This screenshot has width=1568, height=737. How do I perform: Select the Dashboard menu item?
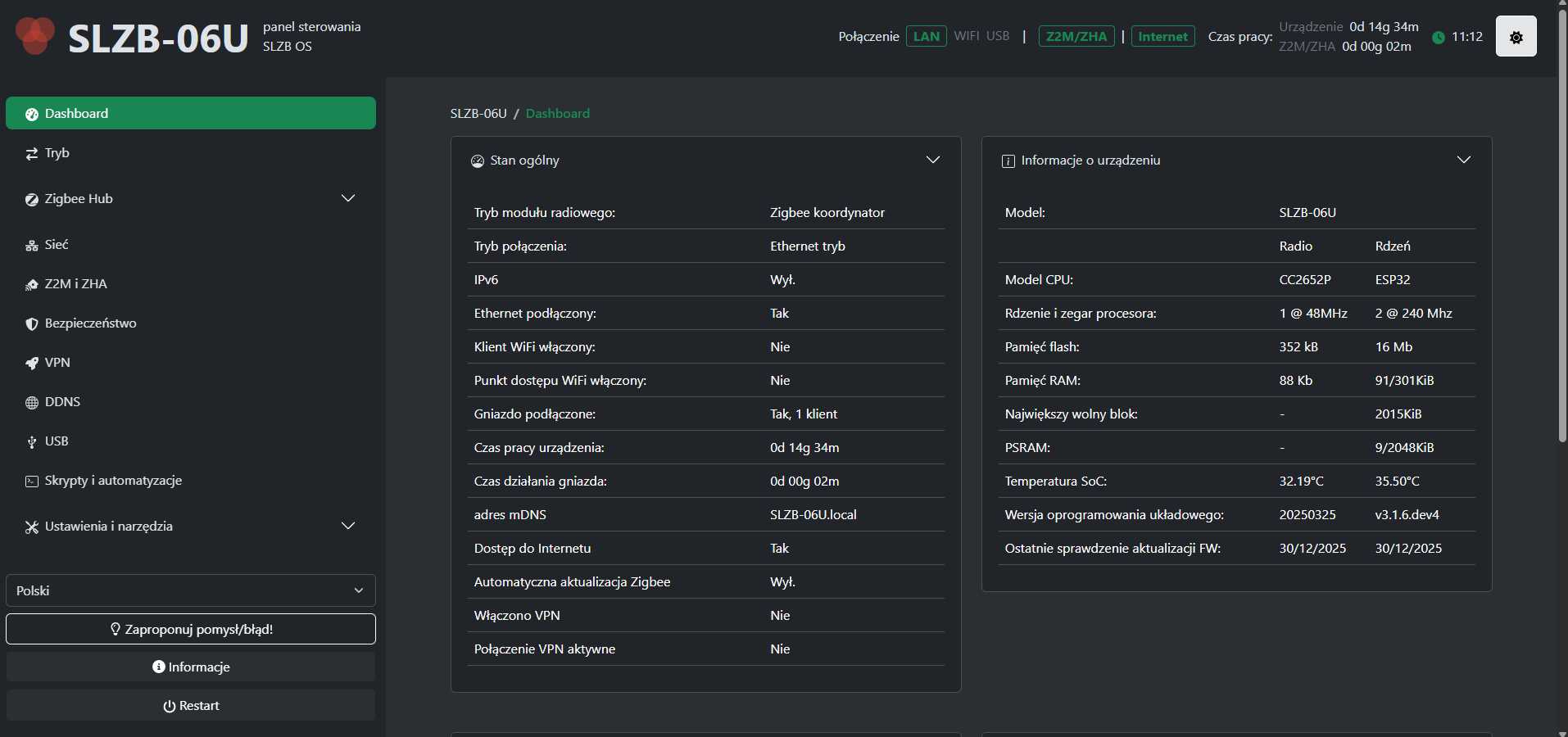(x=190, y=114)
